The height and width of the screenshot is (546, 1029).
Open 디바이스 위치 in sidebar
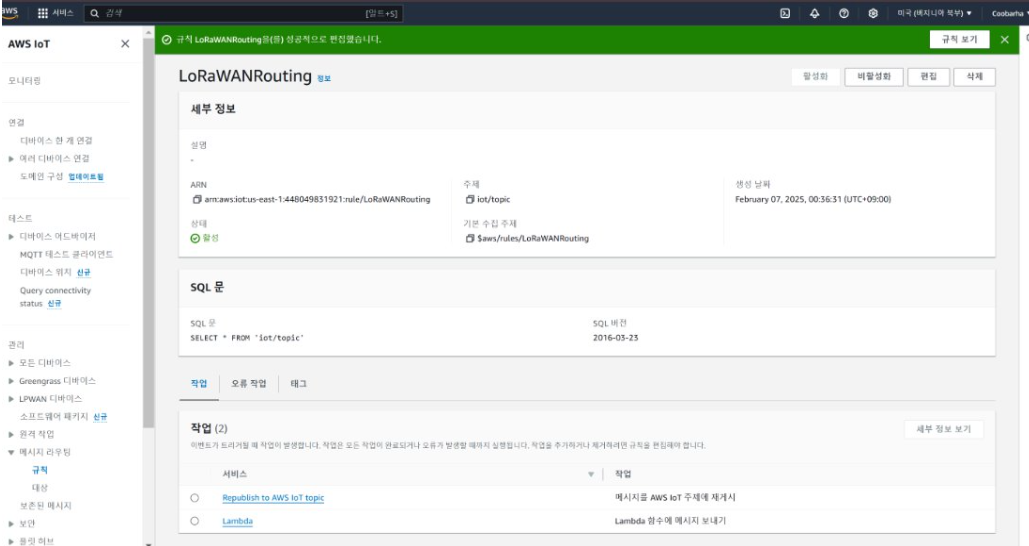45,272
